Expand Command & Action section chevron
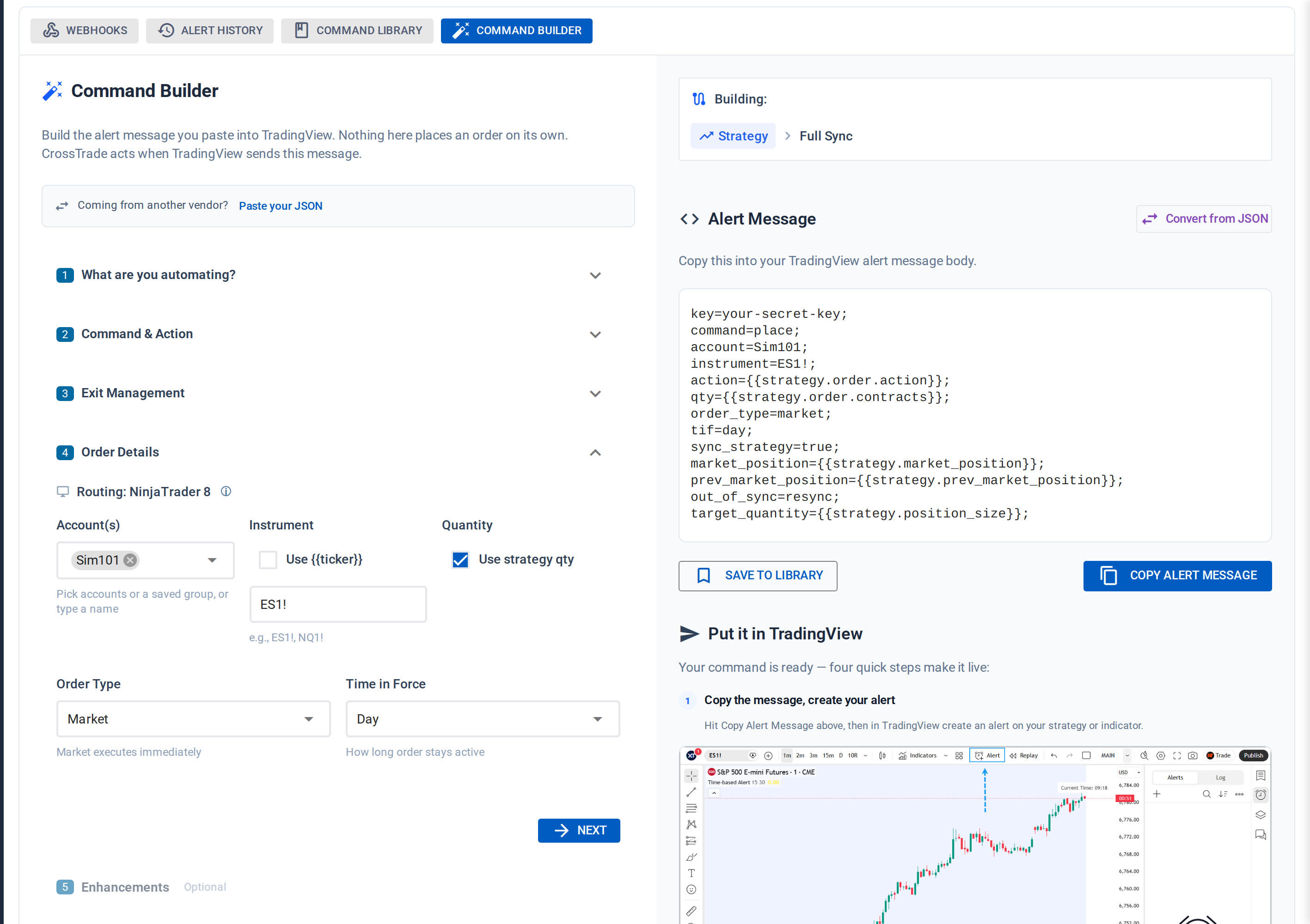The width and height of the screenshot is (1310, 924). click(595, 335)
